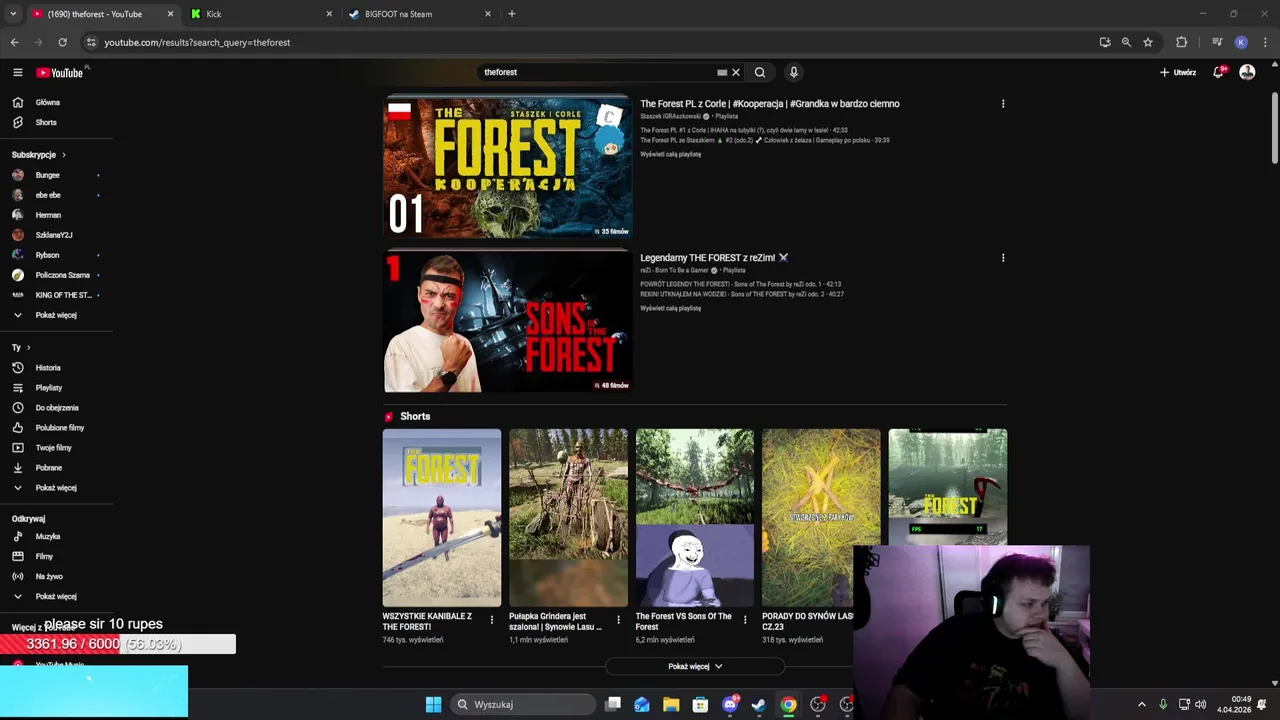Image resolution: width=1280 pixels, height=720 pixels.
Task: Open reZi - Born To Be a Gamer channel
Action: [x=674, y=270]
